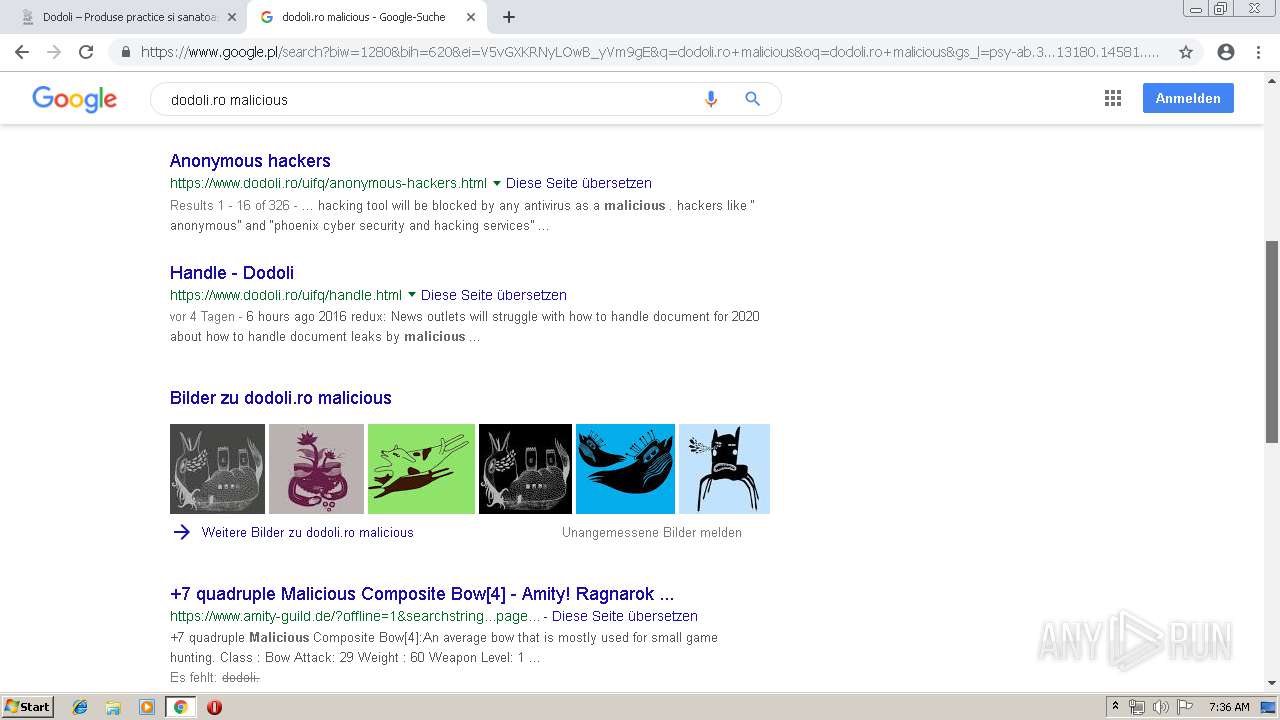The image size is (1280, 720).
Task: Translate the amity-guild.de result page
Action: [x=625, y=616]
